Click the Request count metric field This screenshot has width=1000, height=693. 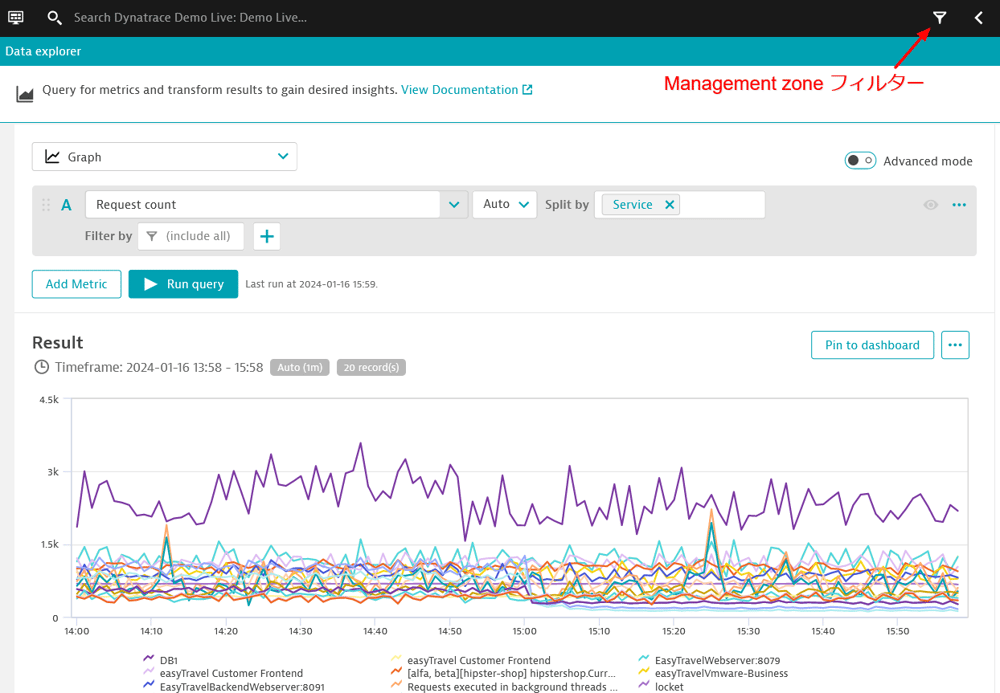click(262, 205)
